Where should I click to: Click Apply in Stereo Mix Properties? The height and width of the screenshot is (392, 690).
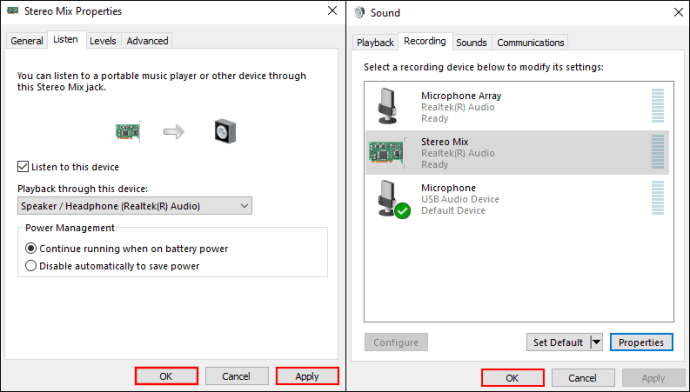[307, 376]
